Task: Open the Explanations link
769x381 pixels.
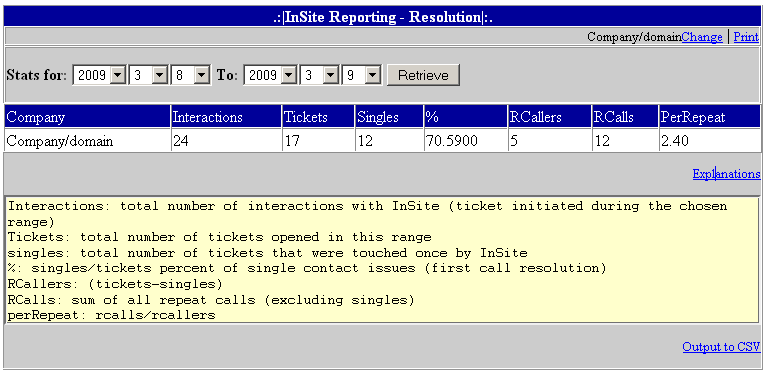Action: click(726, 174)
